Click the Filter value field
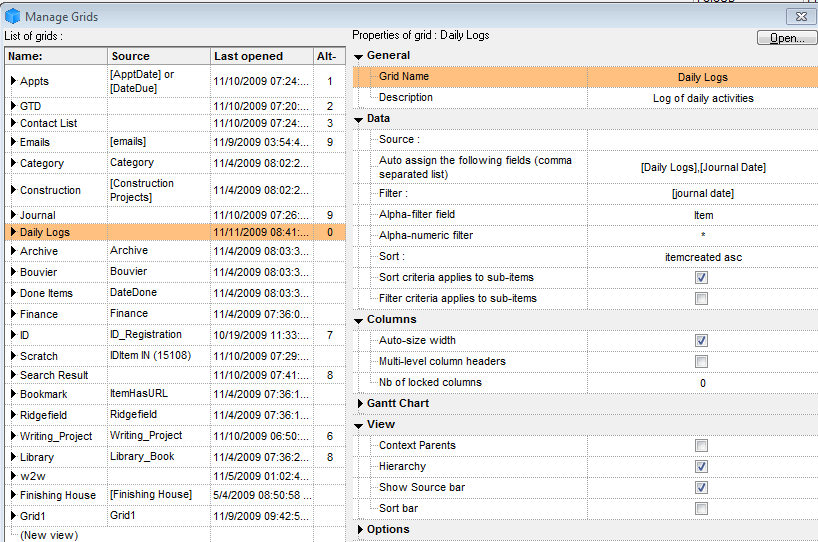 pos(702,194)
